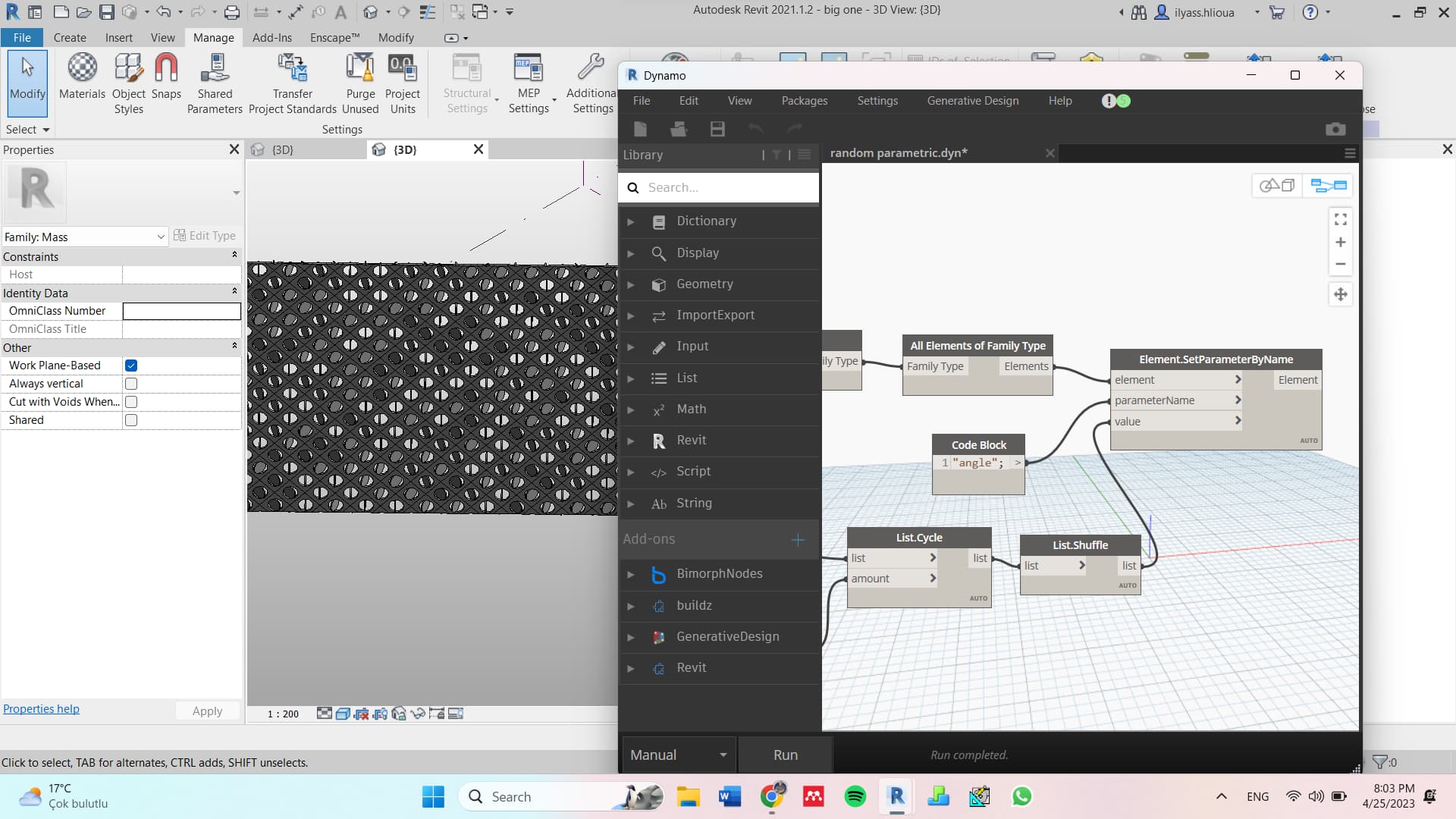Image resolution: width=1456 pixels, height=819 pixels.
Task: Switch to Dynamo 3D background preview navigation
Action: 1278,185
